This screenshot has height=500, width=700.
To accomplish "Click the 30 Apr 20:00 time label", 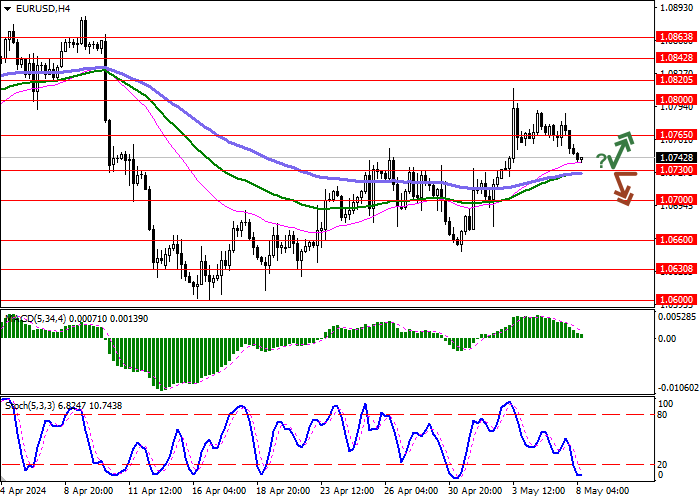I will point(476,491).
